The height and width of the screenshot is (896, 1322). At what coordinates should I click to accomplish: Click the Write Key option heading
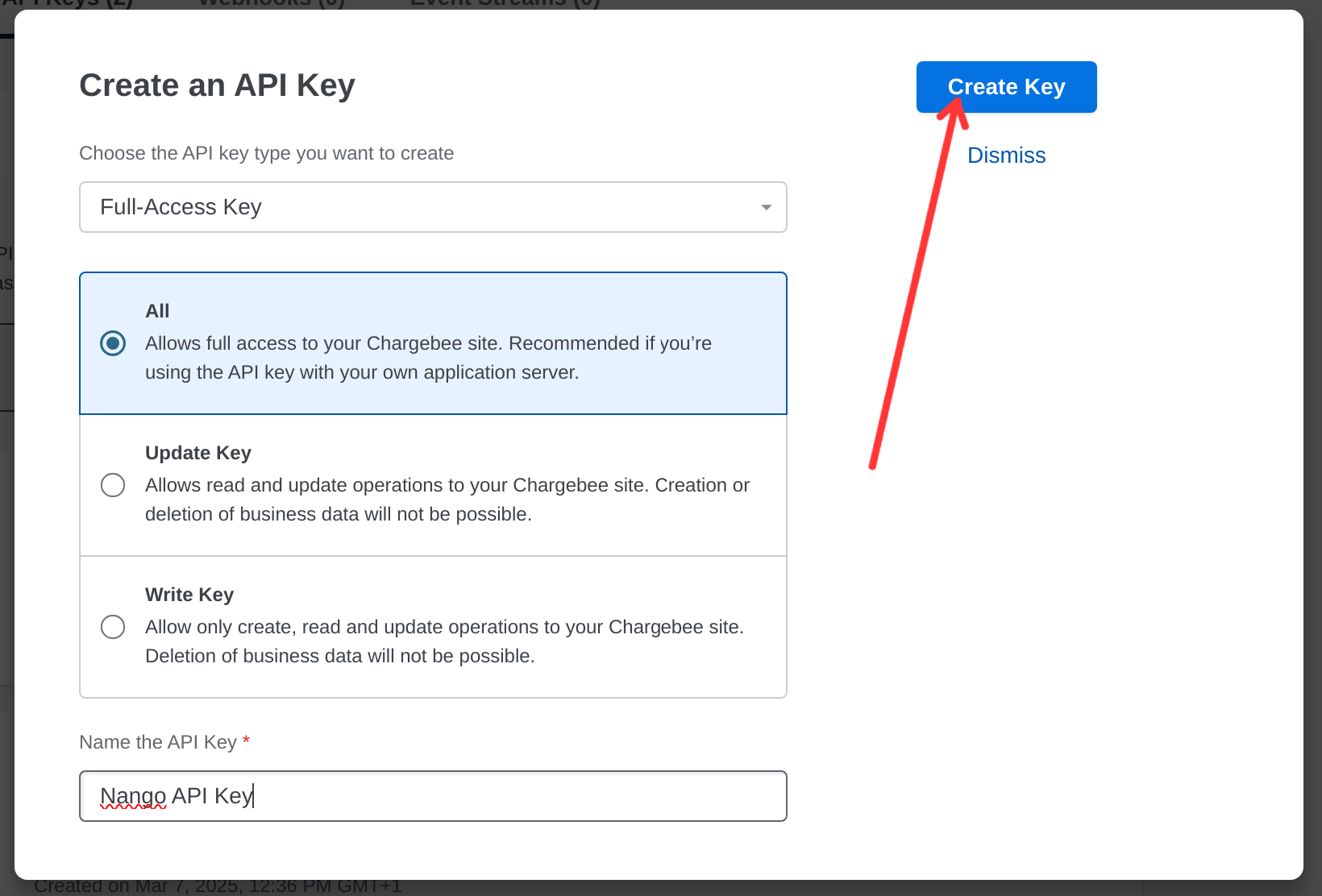point(189,595)
